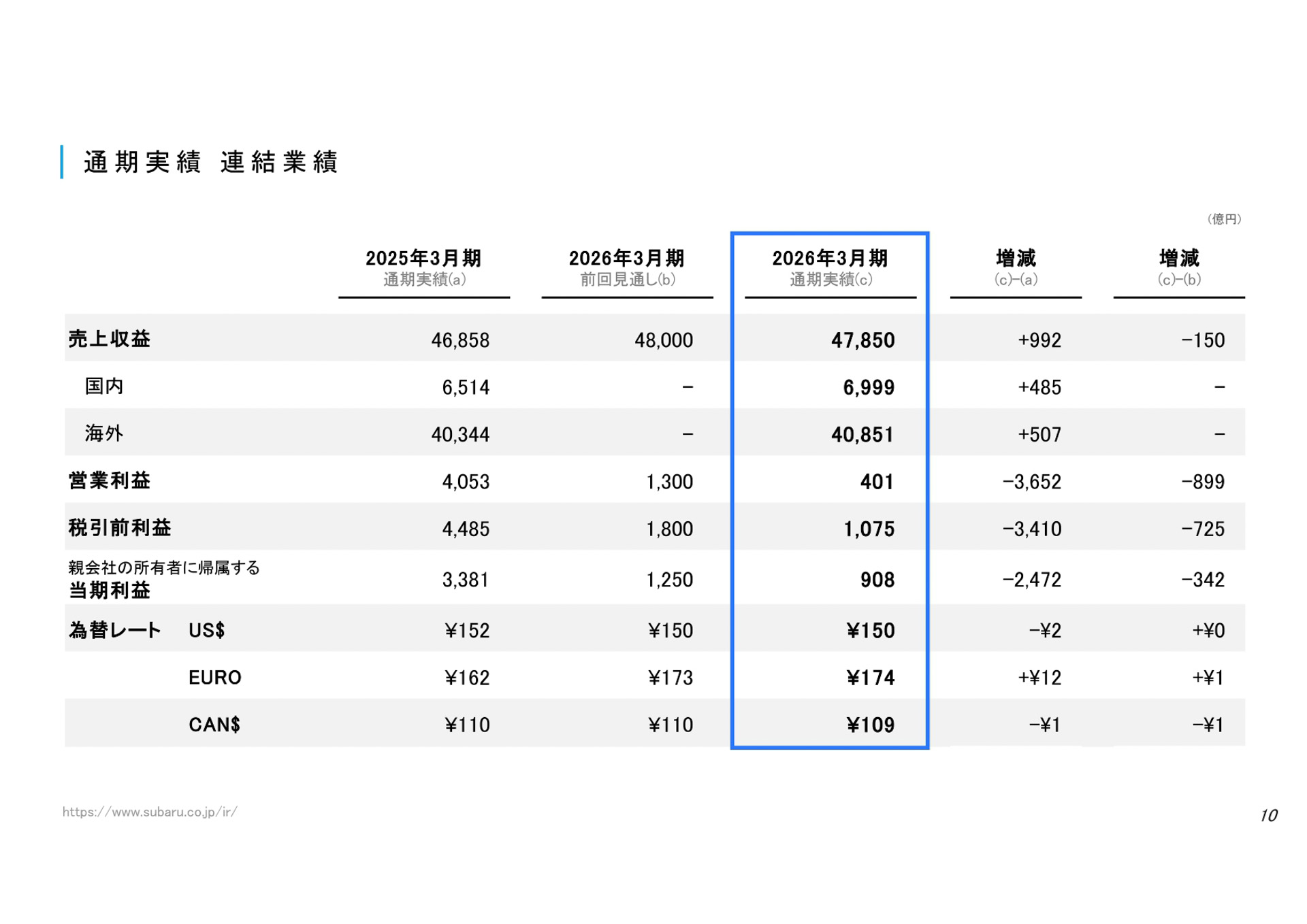This screenshot has width=1307, height=924.
Task: Click the change value -342
Action: click(x=1203, y=580)
